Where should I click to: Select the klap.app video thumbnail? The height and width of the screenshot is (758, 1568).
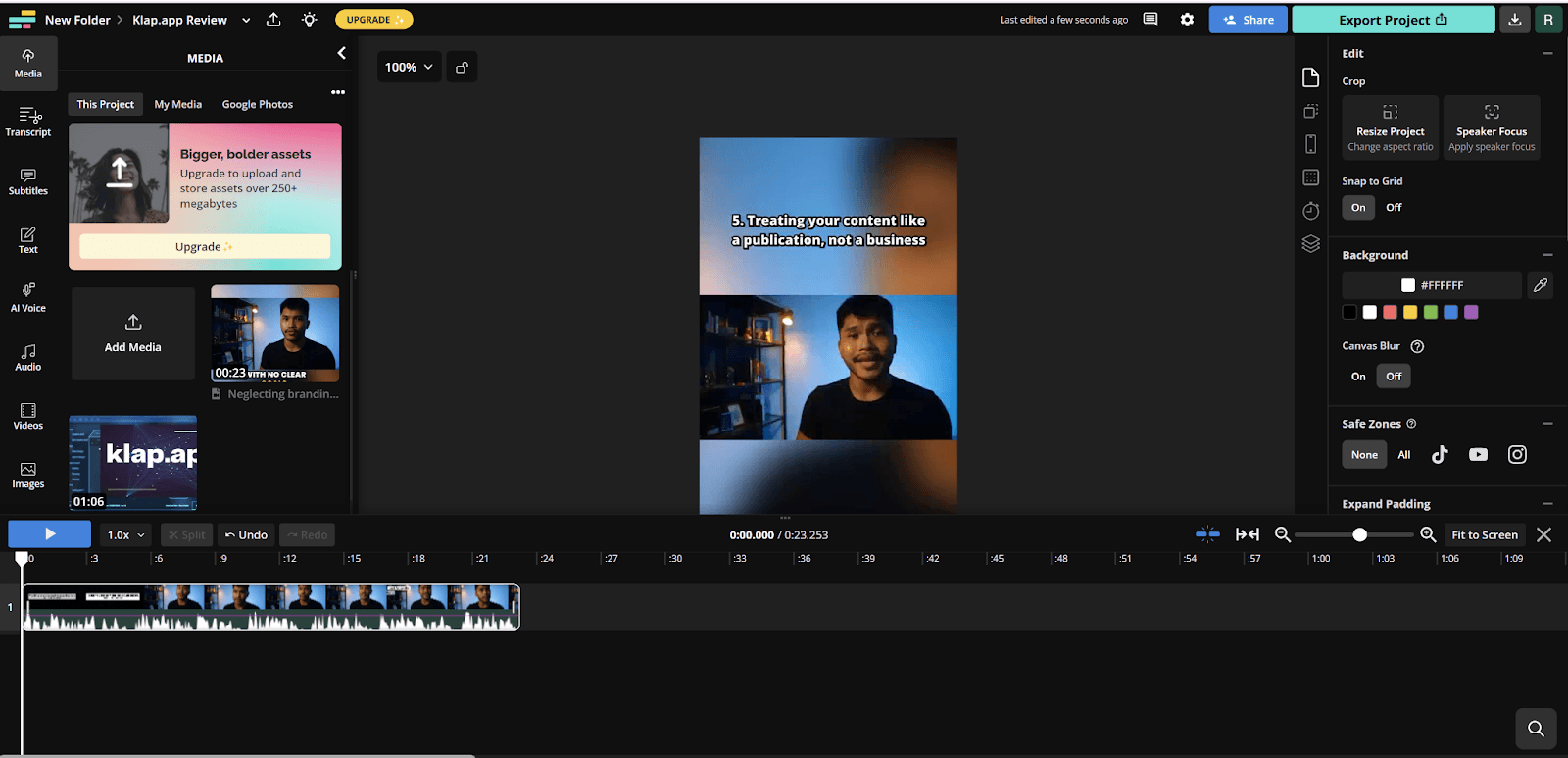tap(132, 463)
